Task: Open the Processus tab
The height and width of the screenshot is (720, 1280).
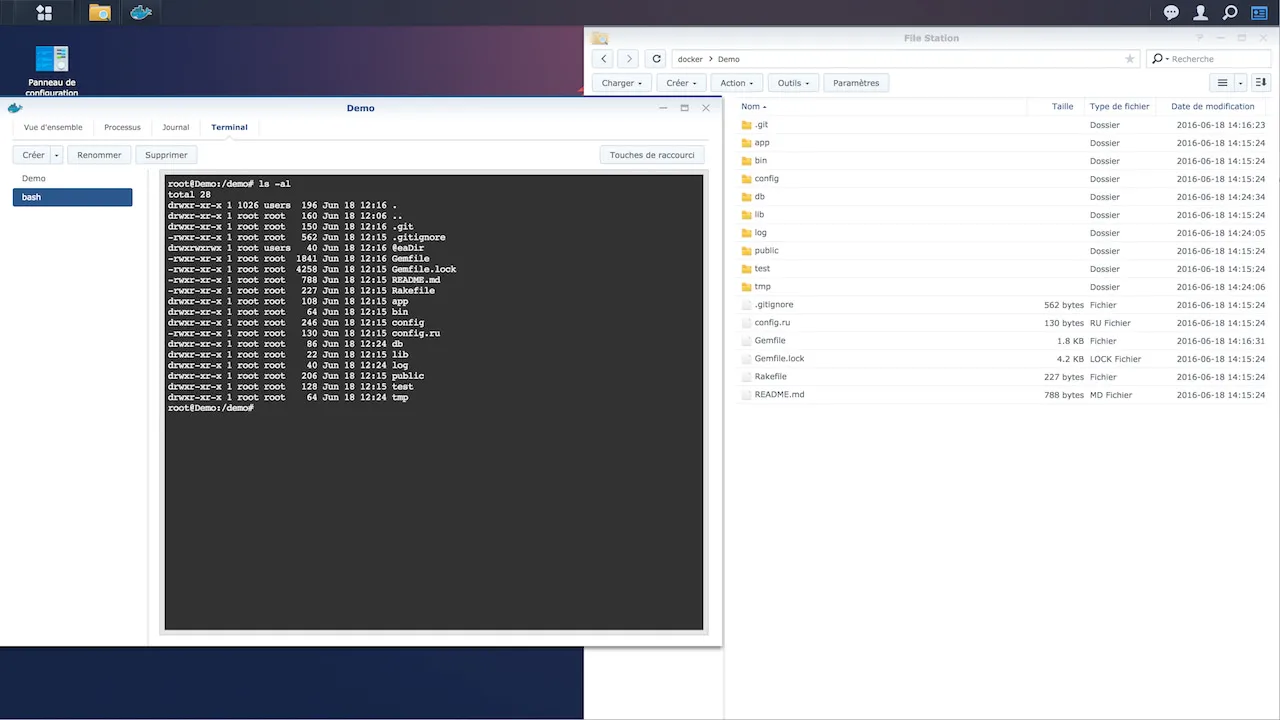Action: click(122, 127)
